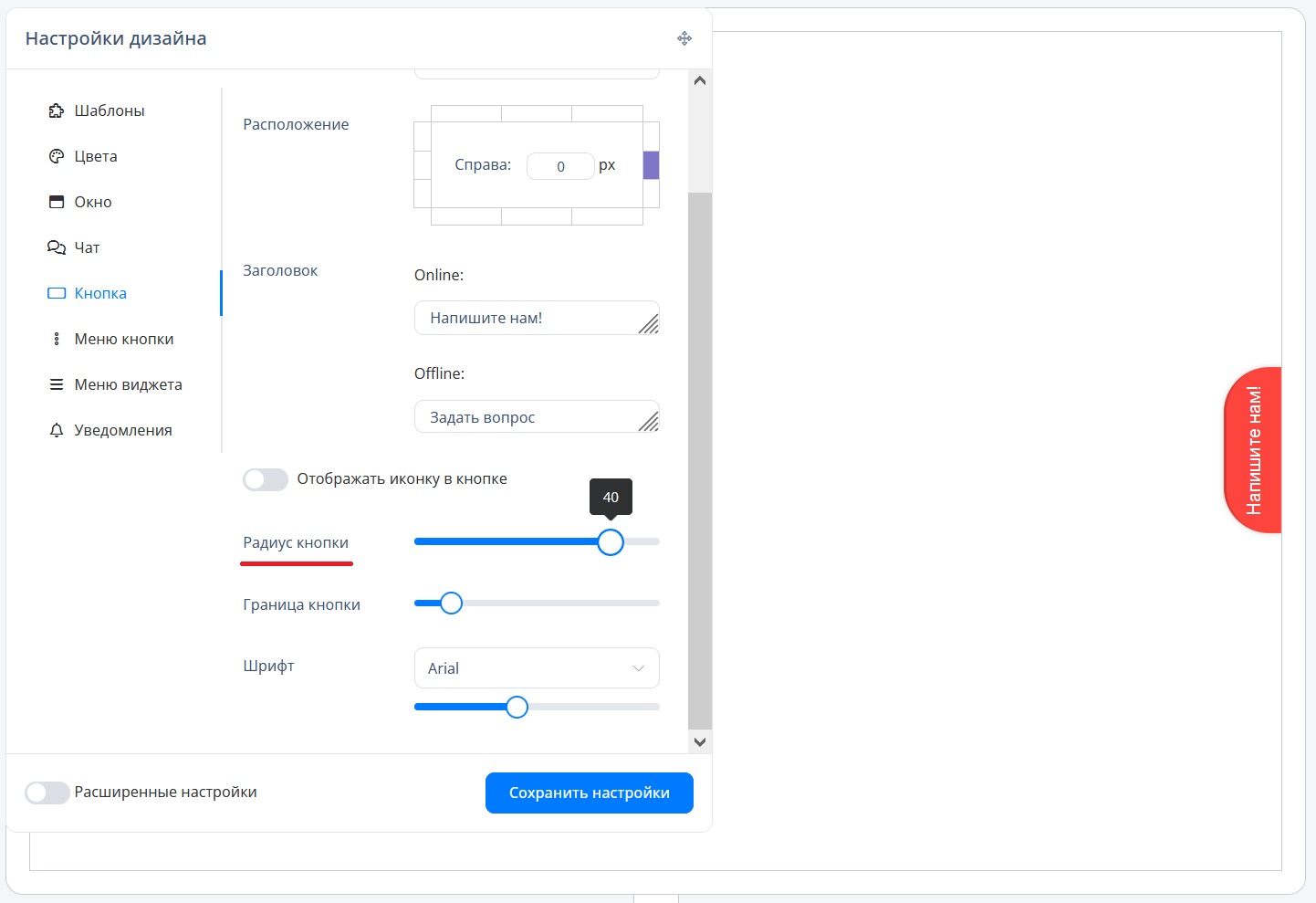Click the move-panel arrows icon in header
Screen dimensions: 1316x903
(x=684, y=38)
